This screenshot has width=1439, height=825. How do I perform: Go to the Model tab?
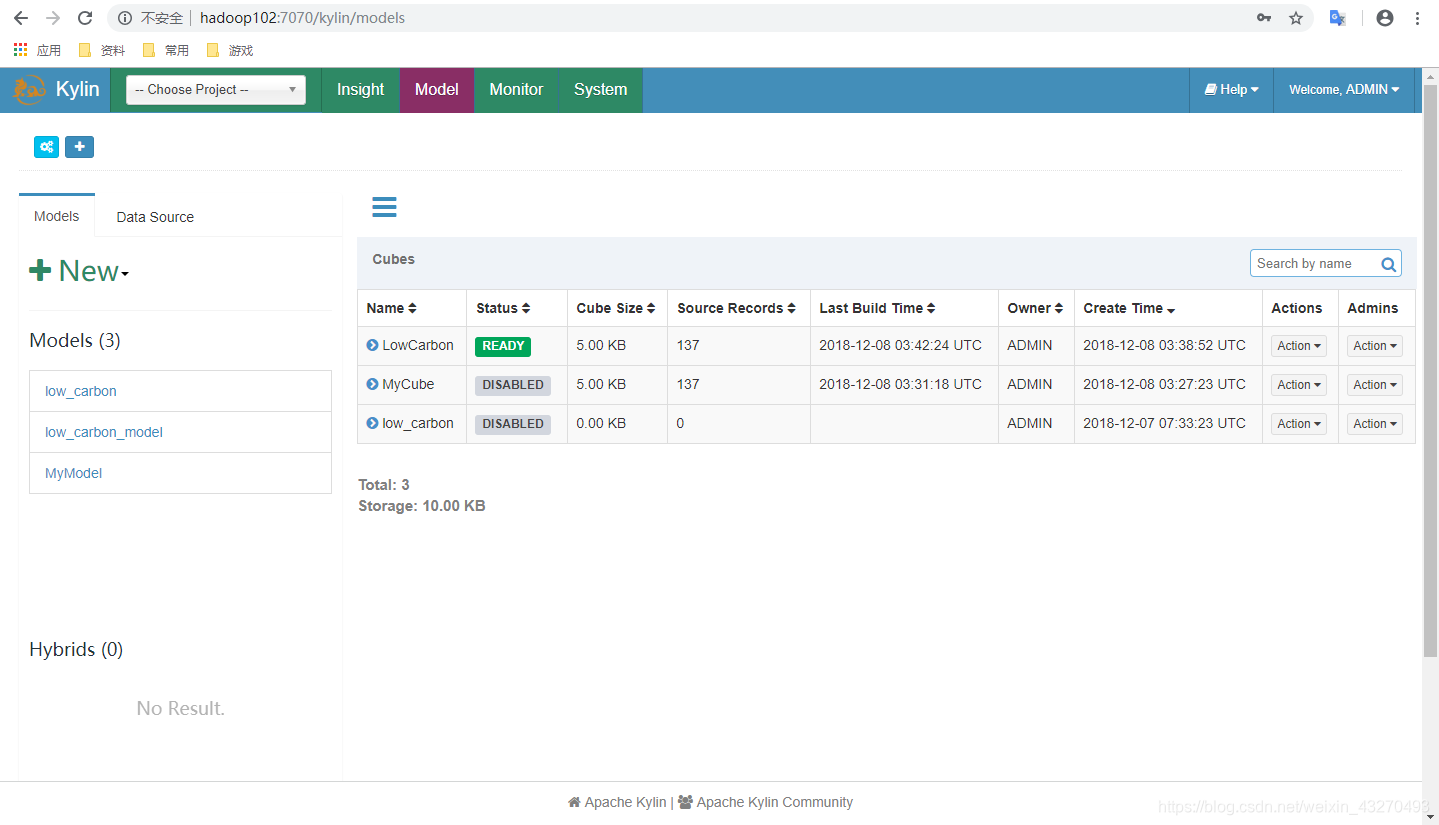(x=437, y=90)
